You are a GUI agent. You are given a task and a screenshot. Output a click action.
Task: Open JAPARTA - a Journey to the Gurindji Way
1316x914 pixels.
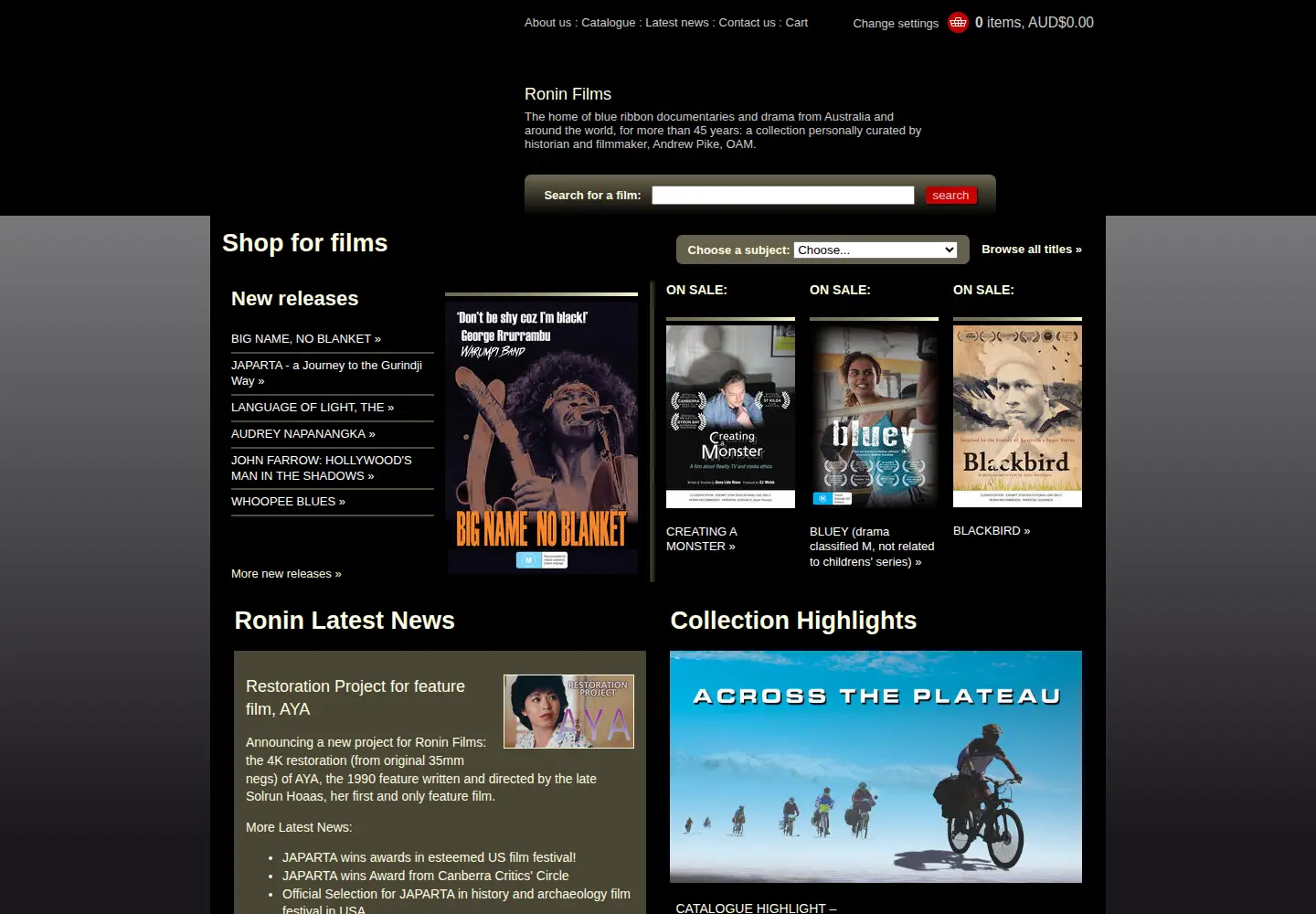pyautogui.click(x=326, y=373)
